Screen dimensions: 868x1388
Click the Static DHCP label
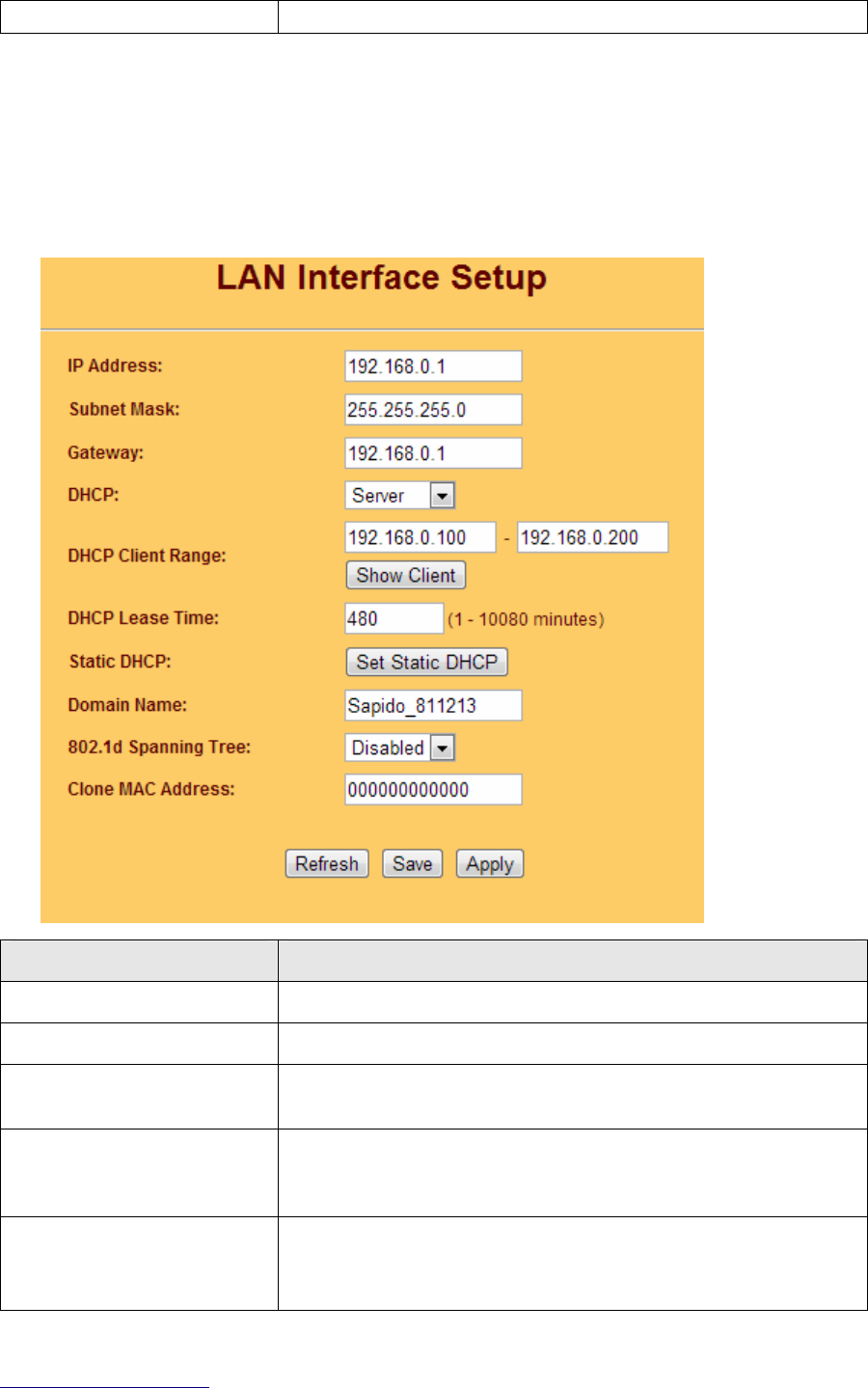[120, 662]
